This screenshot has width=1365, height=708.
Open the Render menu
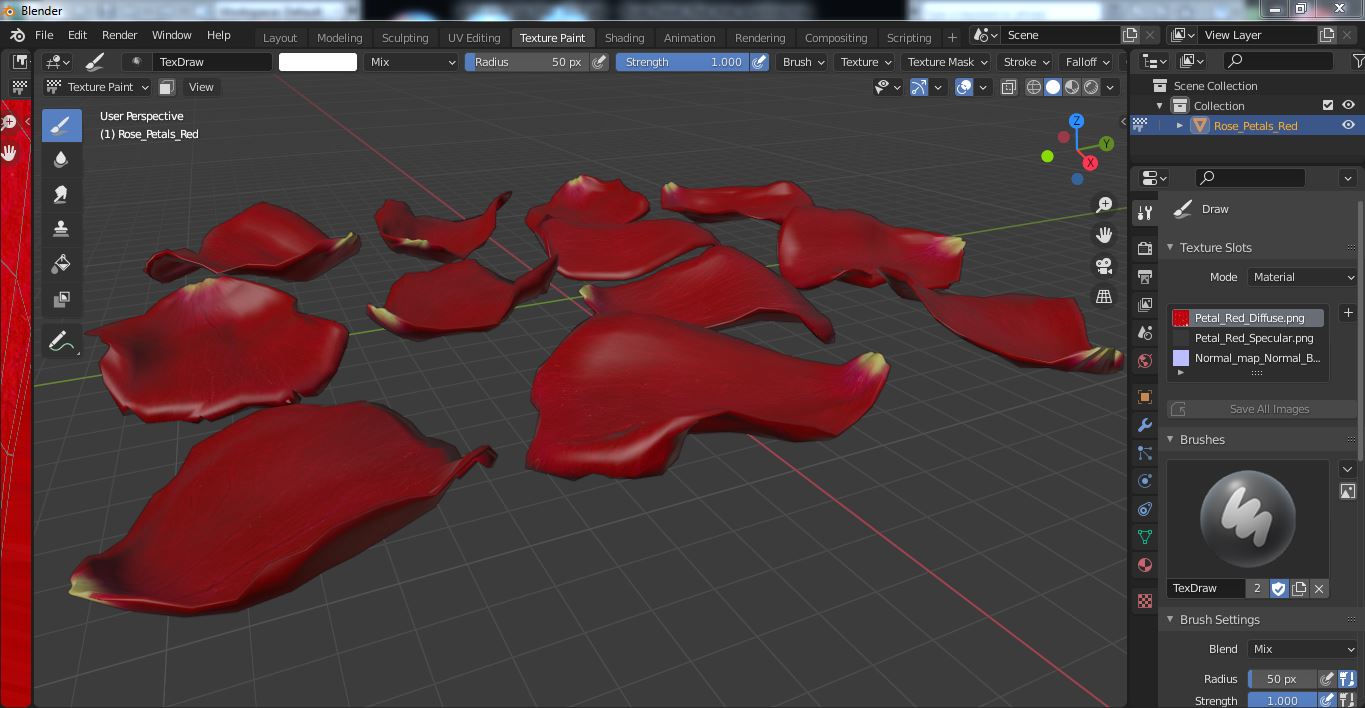point(119,35)
